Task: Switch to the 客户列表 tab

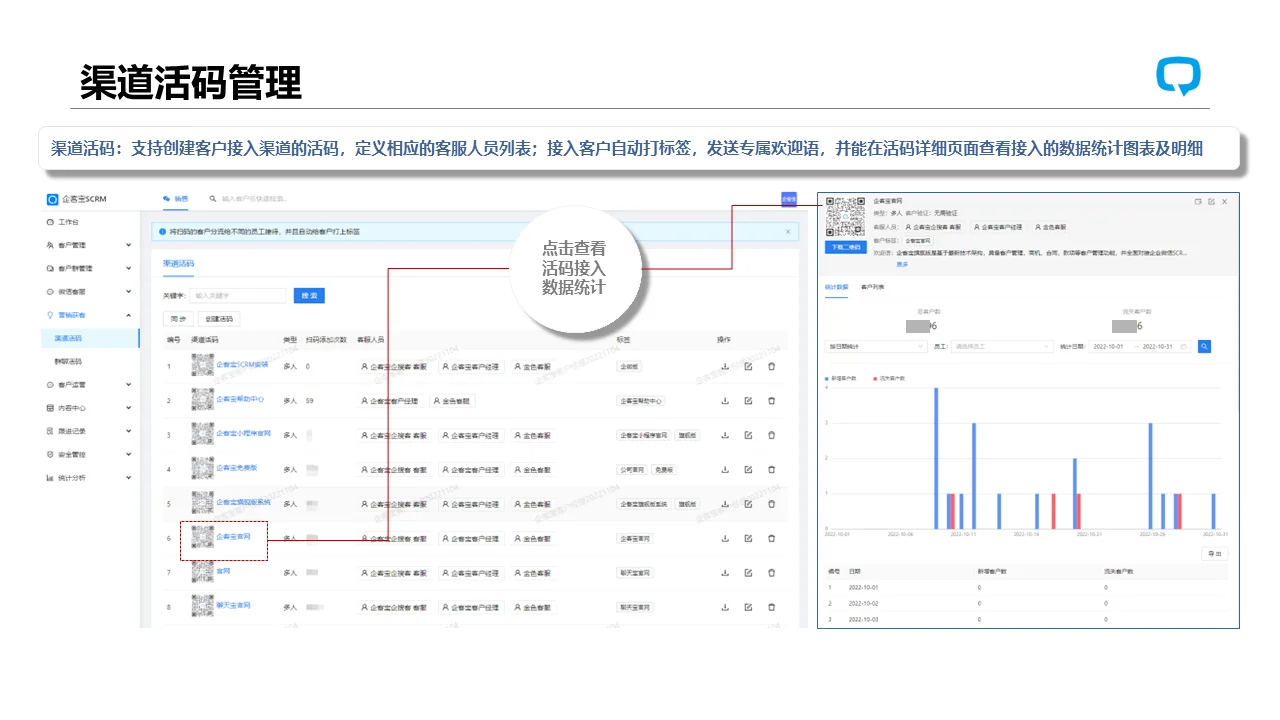Action: [873, 287]
